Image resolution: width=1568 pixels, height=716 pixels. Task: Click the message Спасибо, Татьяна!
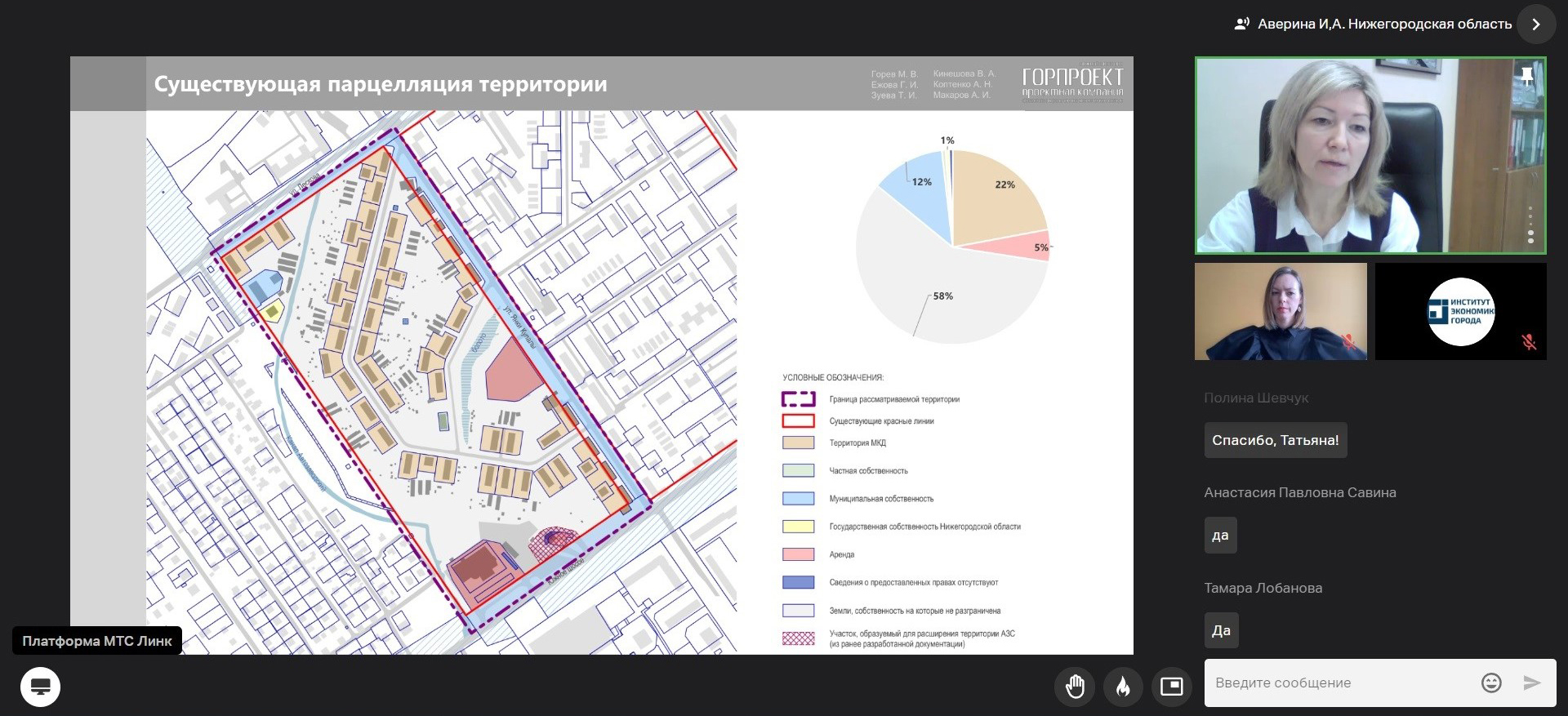(x=1276, y=440)
